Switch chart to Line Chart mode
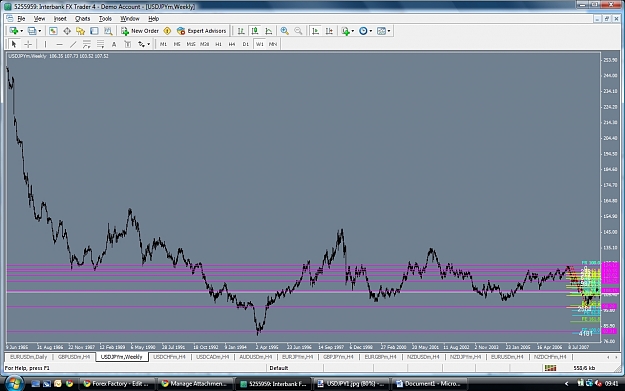The width and height of the screenshot is (625, 391). [x=269, y=31]
